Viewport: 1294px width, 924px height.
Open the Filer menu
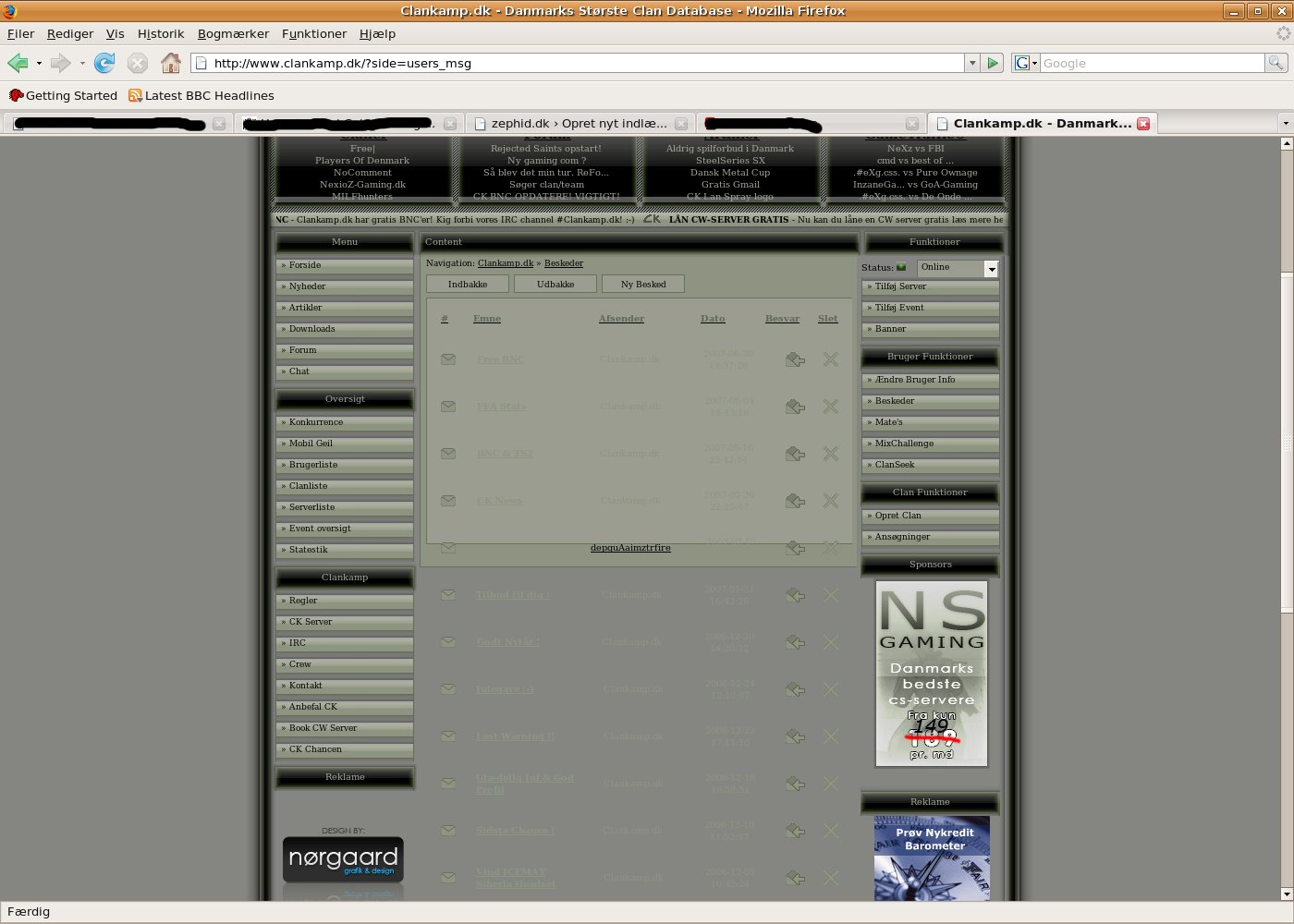click(20, 33)
